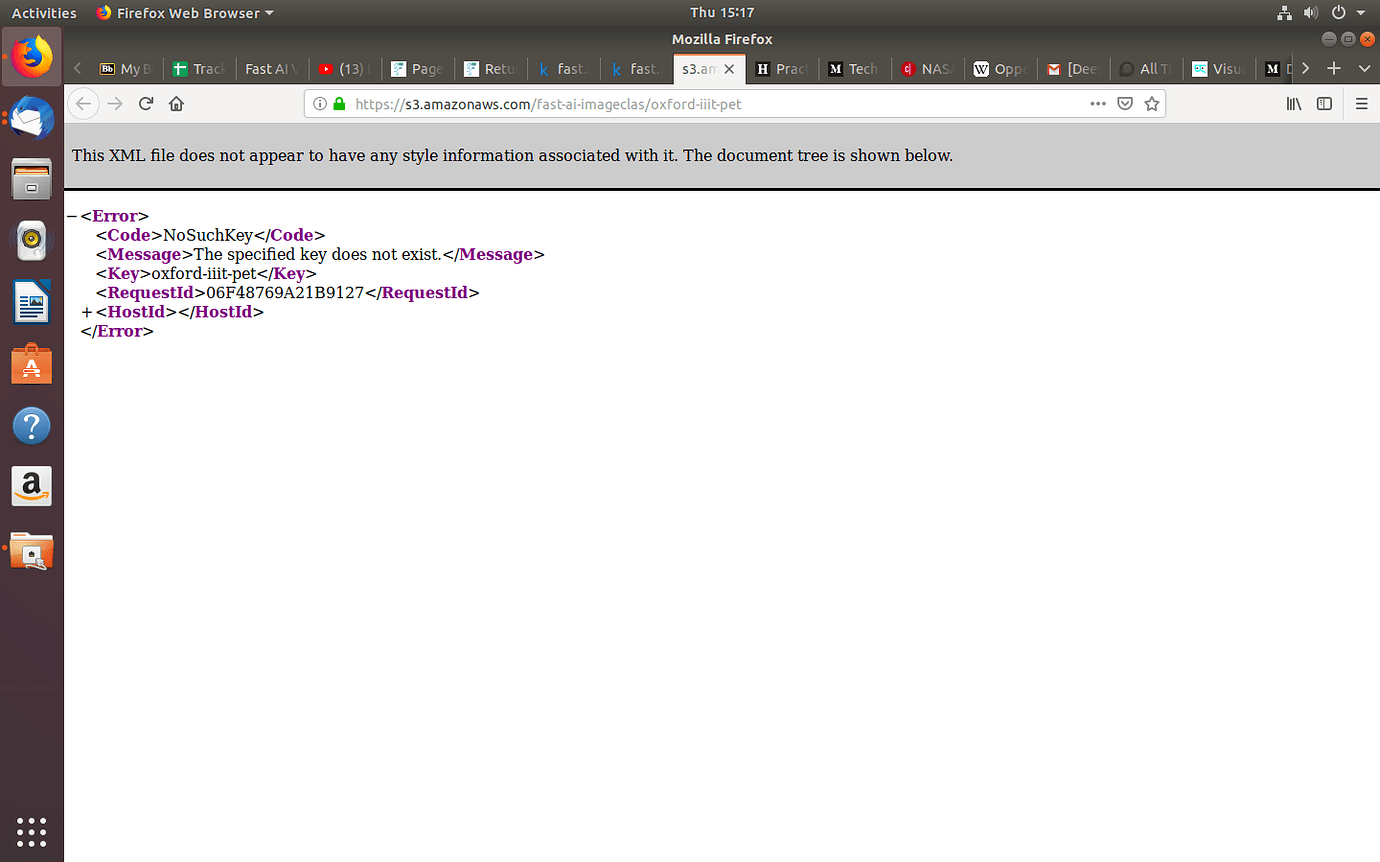
Task: Go to the Firefox home page
Action: click(177, 104)
